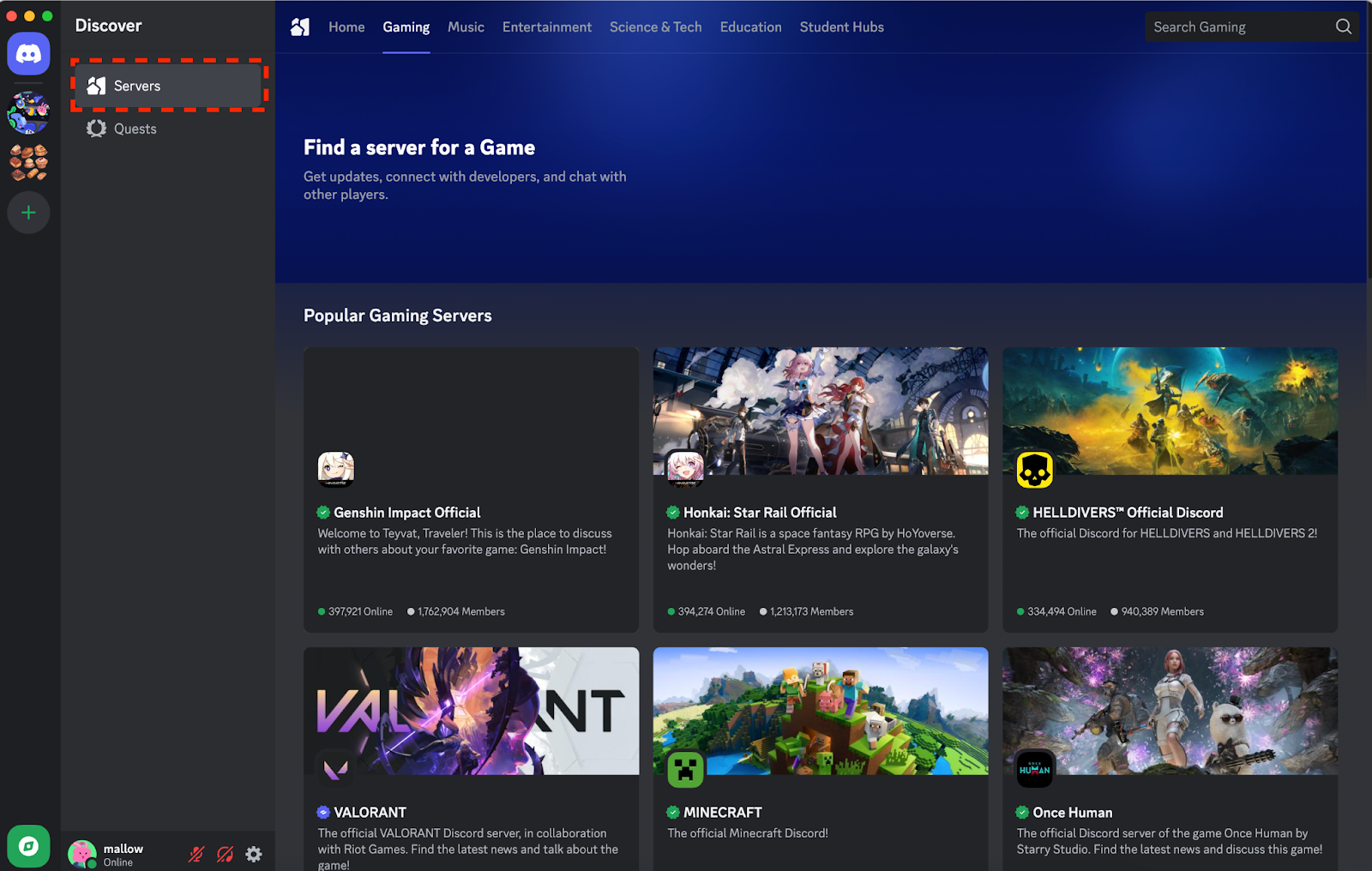Click Honkai: Star Rail banner image
The image size is (1372, 871).
click(x=821, y=411)
